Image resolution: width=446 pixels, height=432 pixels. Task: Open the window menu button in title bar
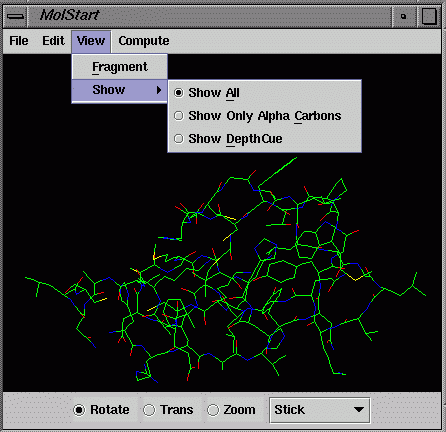click(x=15, y=16)
